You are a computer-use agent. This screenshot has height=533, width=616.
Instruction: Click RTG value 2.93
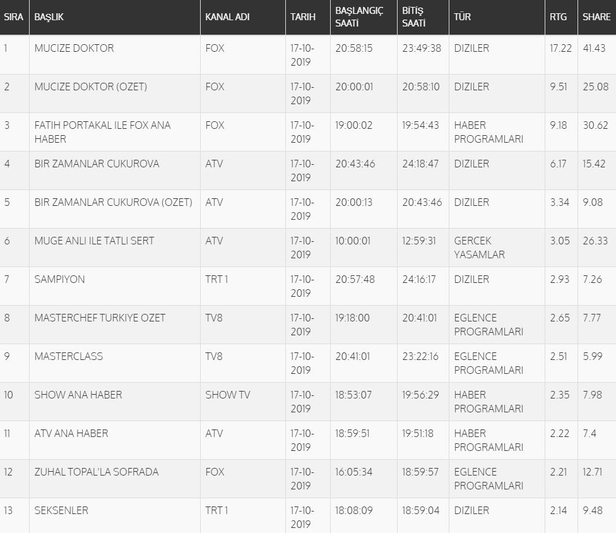[559, 279]
